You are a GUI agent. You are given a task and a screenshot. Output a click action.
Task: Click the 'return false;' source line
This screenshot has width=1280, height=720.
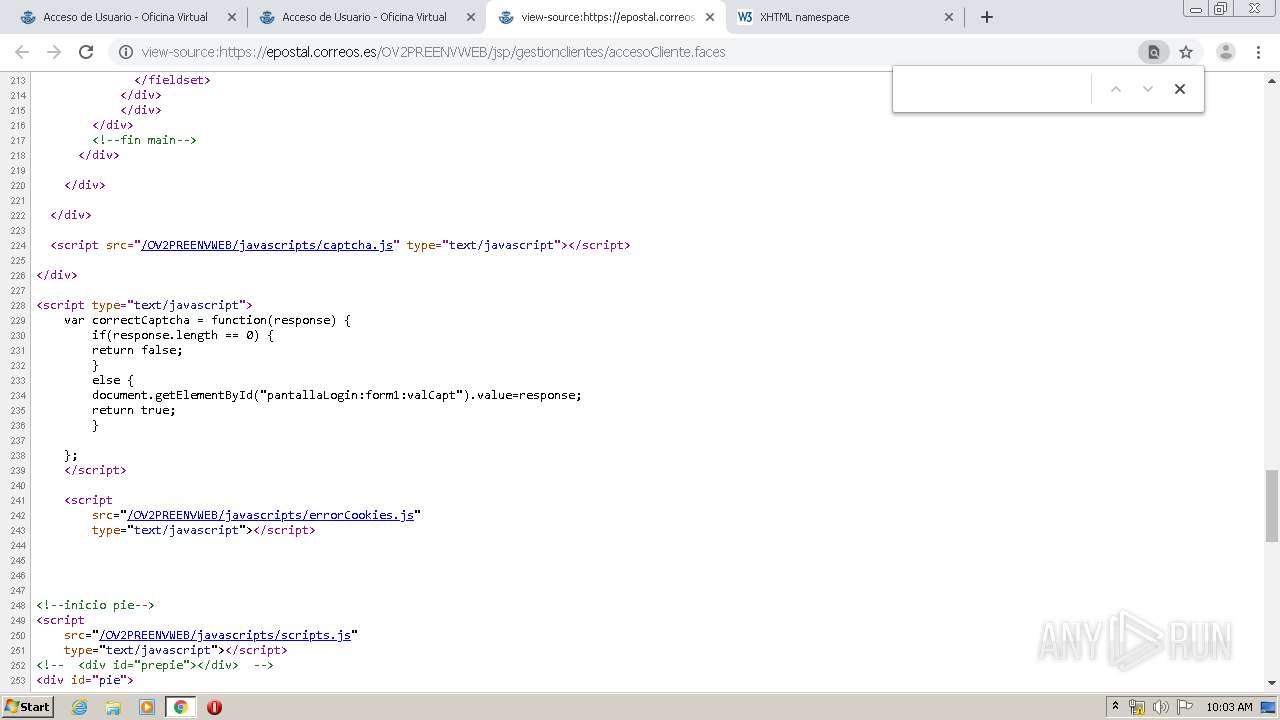click(x=137, y=350)
